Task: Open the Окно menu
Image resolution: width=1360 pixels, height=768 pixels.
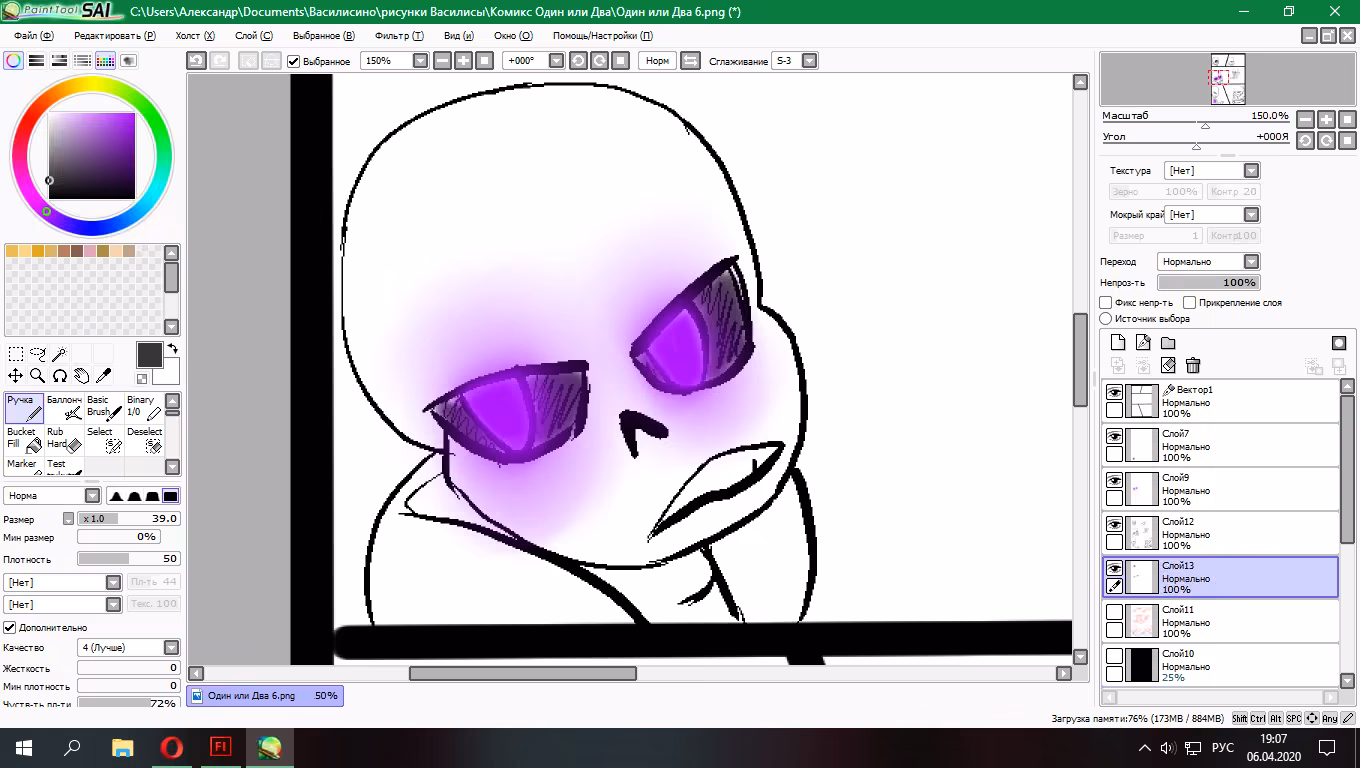Action: click(513, 35)
